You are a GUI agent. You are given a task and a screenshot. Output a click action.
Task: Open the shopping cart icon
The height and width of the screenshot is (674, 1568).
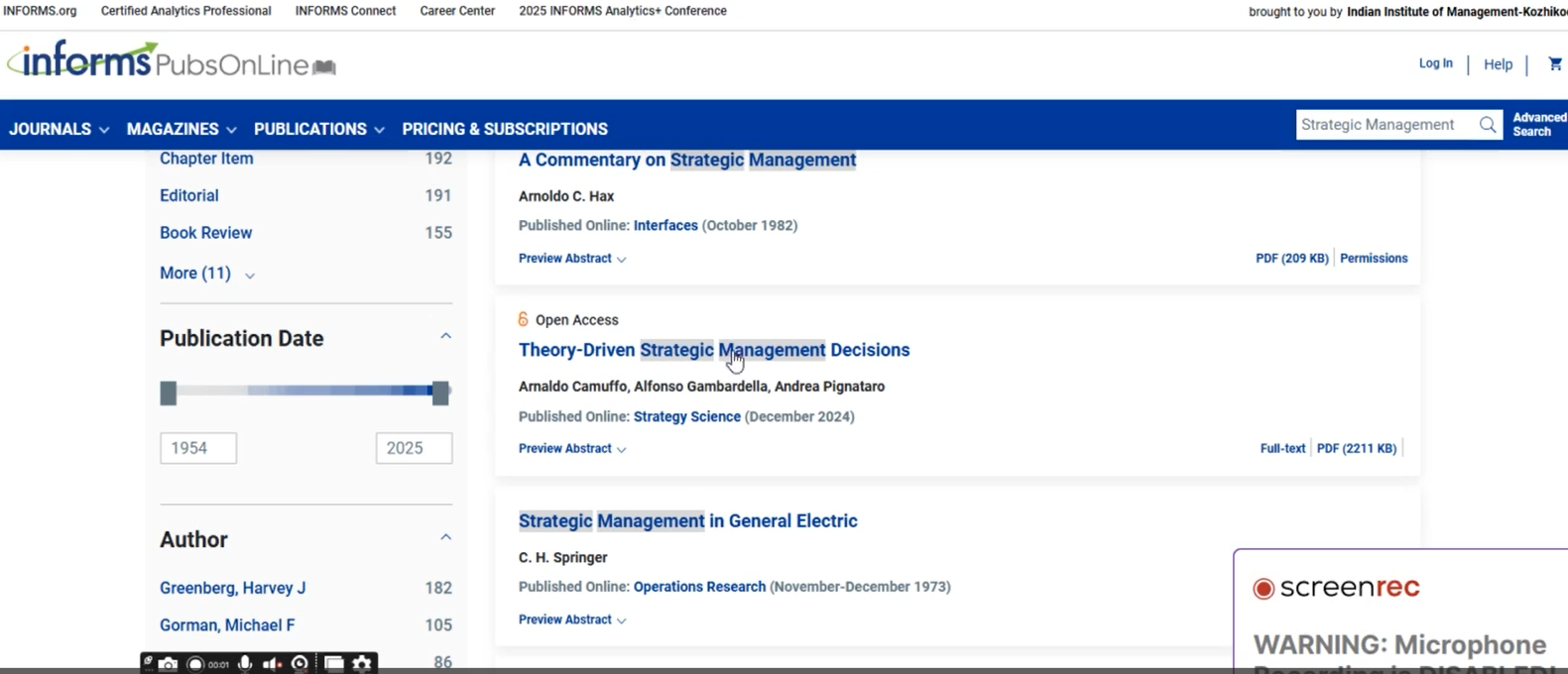point(1554,64)
